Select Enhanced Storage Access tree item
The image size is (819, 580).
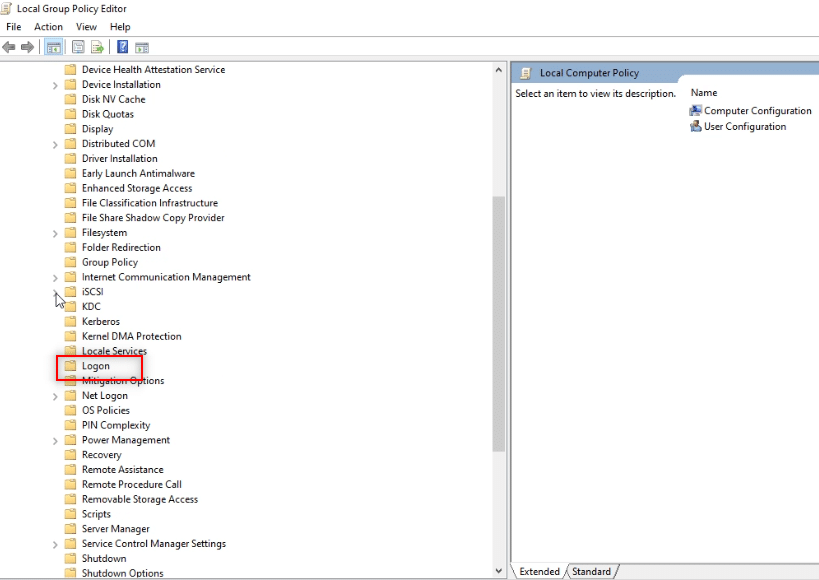[137, 188]
